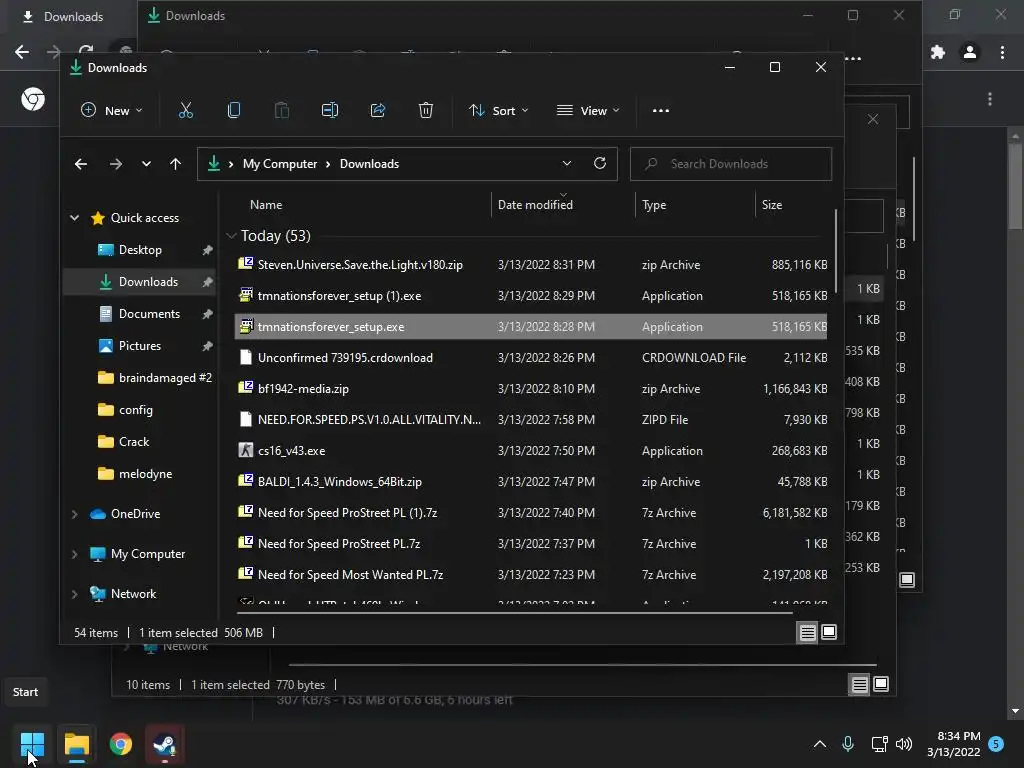Select tmnationsforever_setup (1).exe file

(531, 296)
